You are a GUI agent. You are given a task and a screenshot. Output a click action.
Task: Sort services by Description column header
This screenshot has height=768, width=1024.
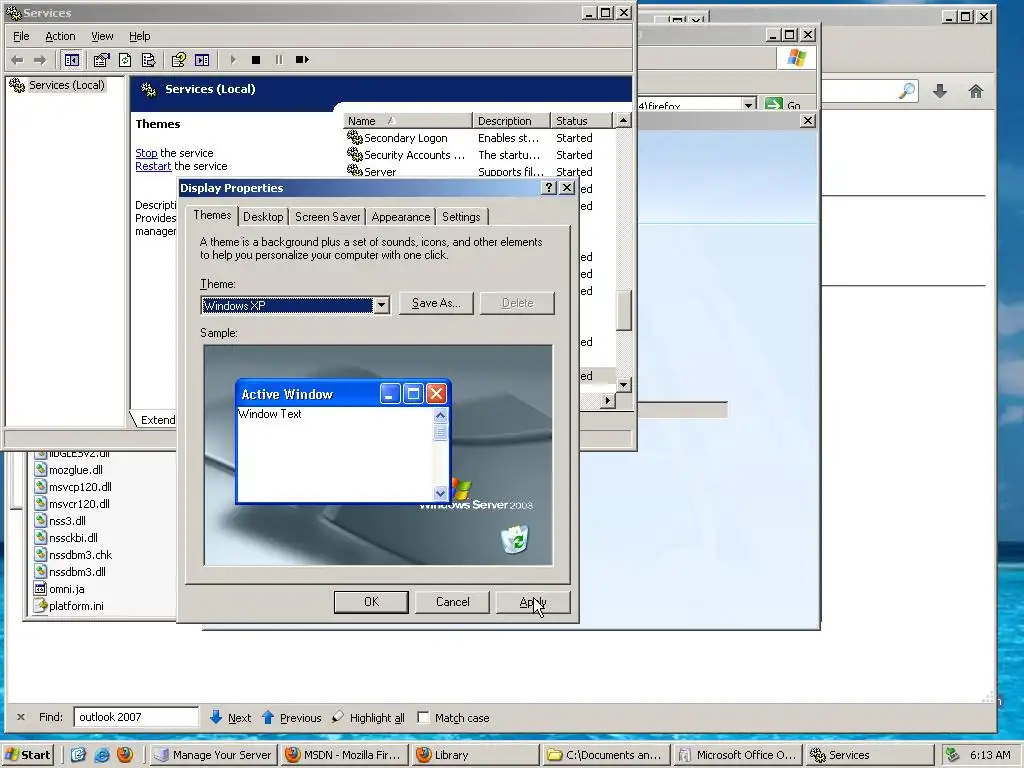point(511,121)
